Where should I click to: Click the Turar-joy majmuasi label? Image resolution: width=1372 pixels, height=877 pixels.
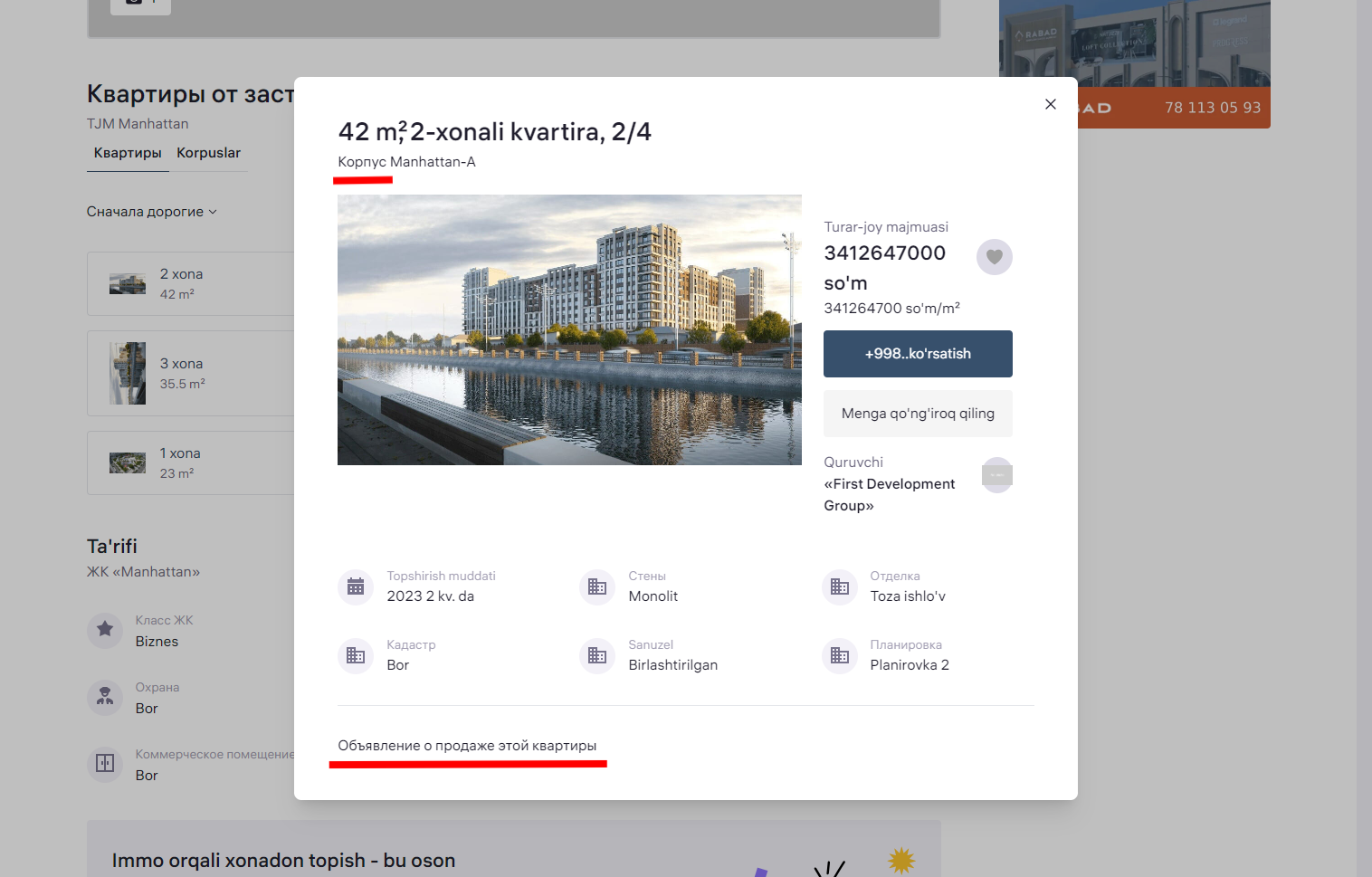coord(886,227)
